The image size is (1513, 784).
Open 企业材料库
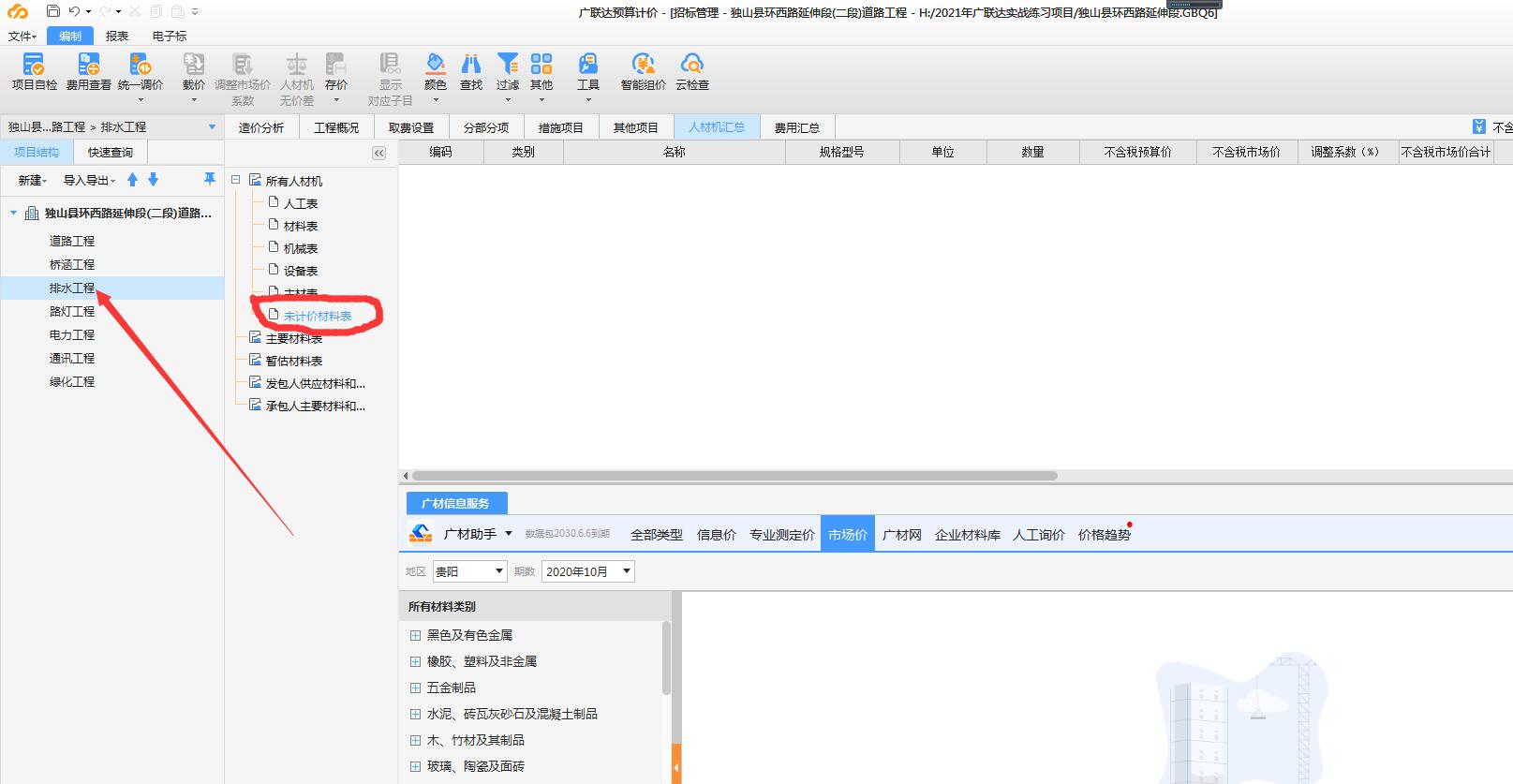point(968,535)
